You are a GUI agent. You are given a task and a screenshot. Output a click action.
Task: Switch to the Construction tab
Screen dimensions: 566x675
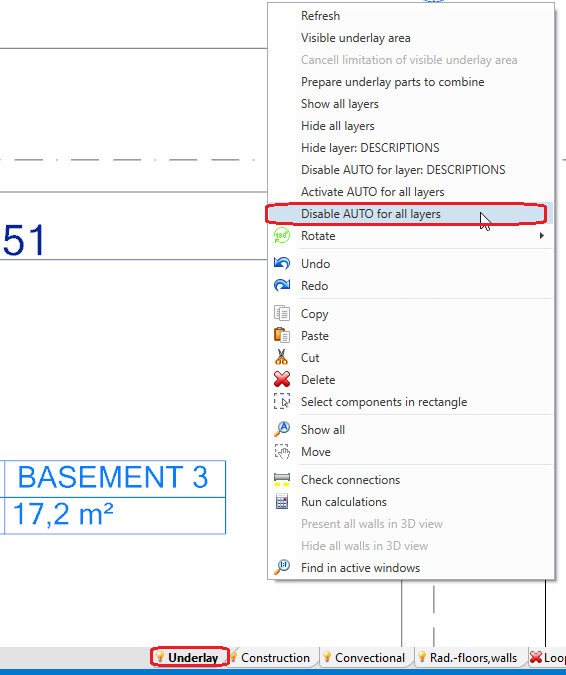point(275,658)
